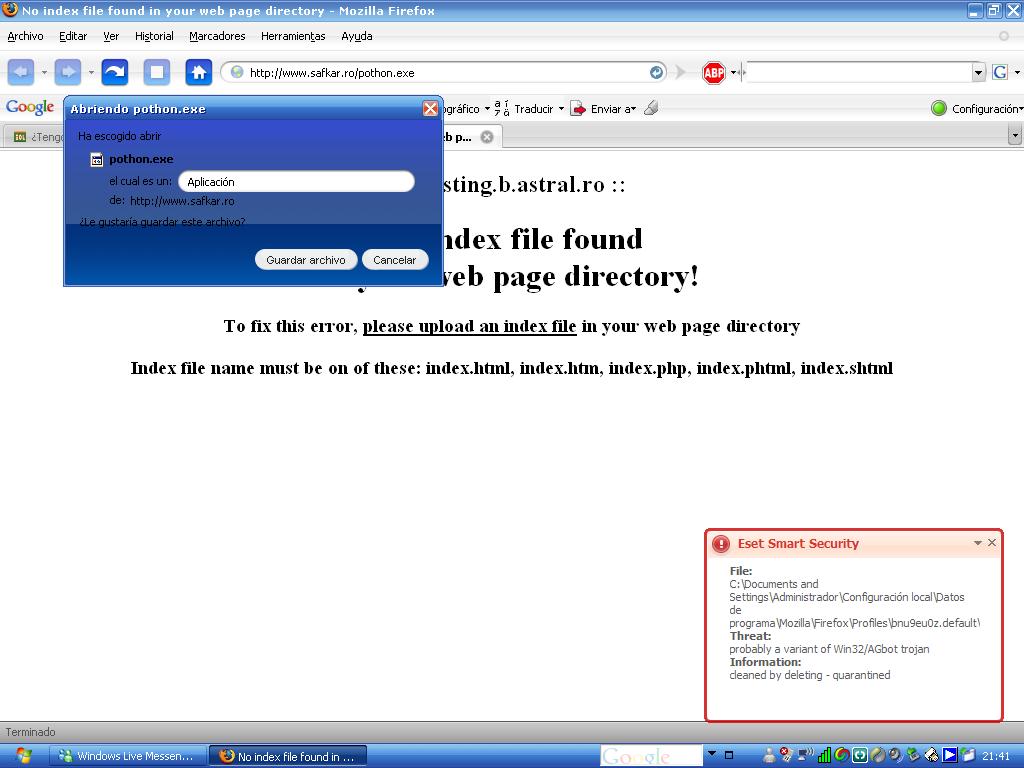Open the tab list dropdown arrow
Viewport: 1024px width, 768px height.
point(1014,136)
